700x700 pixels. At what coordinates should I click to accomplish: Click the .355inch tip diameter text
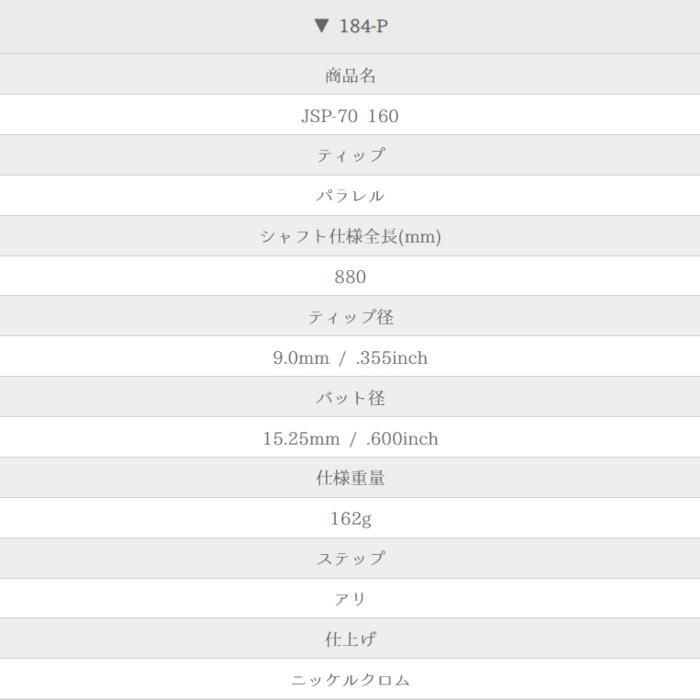(x=392, y=358)
